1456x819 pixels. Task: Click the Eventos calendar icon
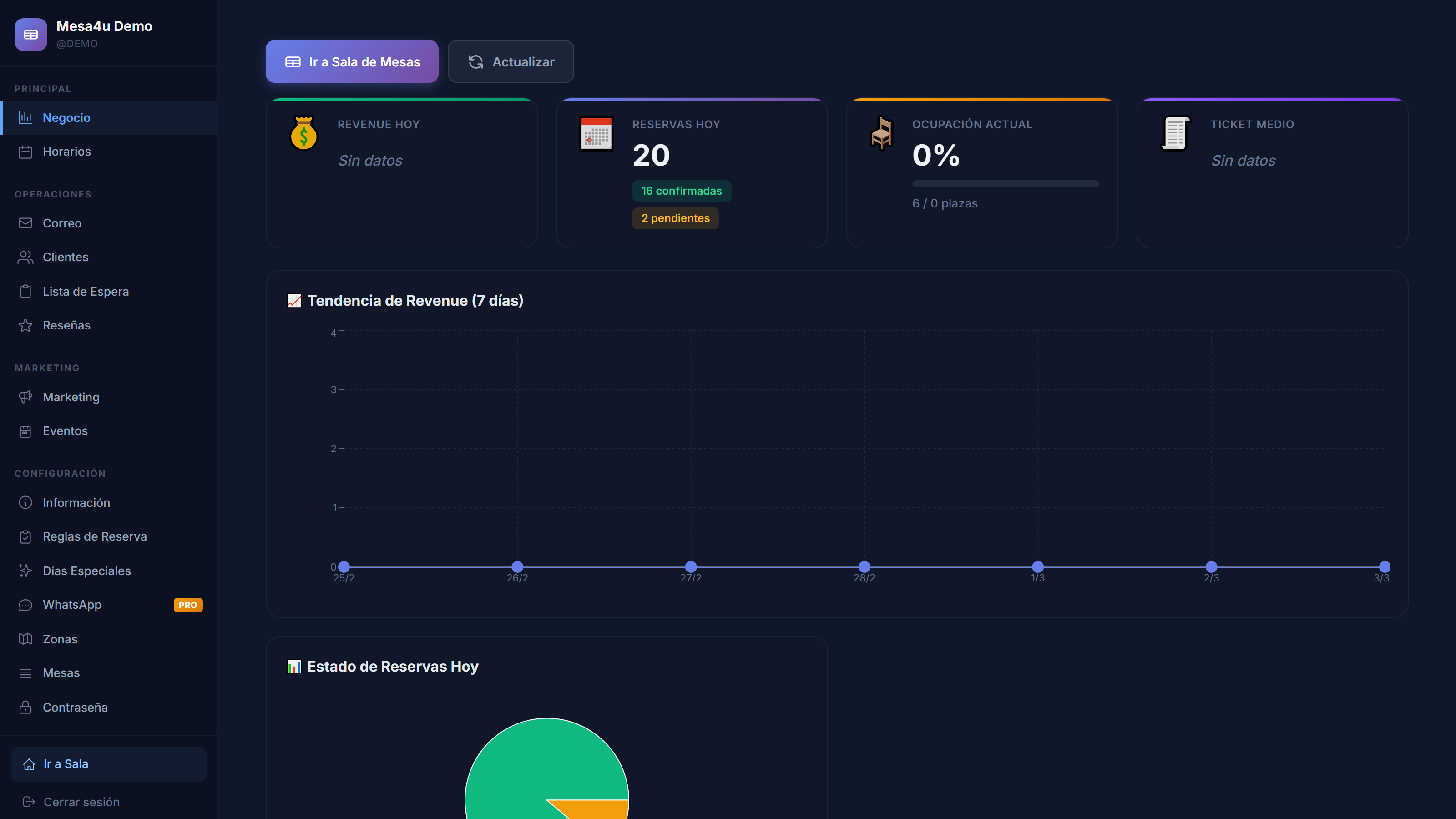click(25, 431)
